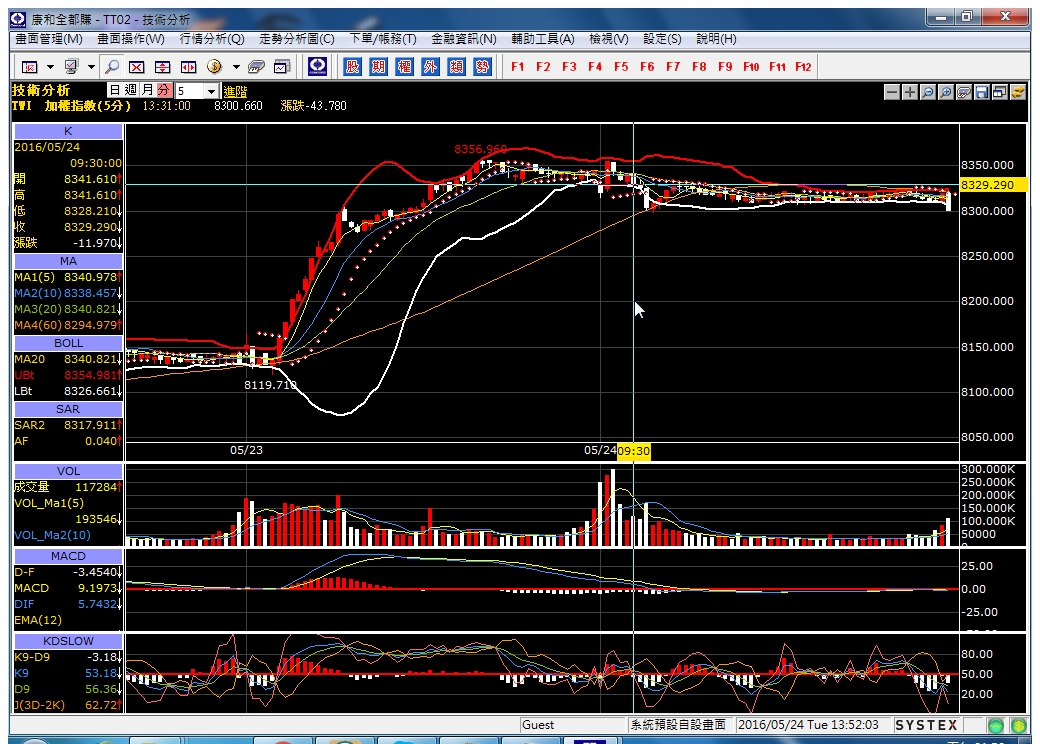Switch chart period to 日 (daily)
This screenshot has width=1040, height=744.
point(115,90)
